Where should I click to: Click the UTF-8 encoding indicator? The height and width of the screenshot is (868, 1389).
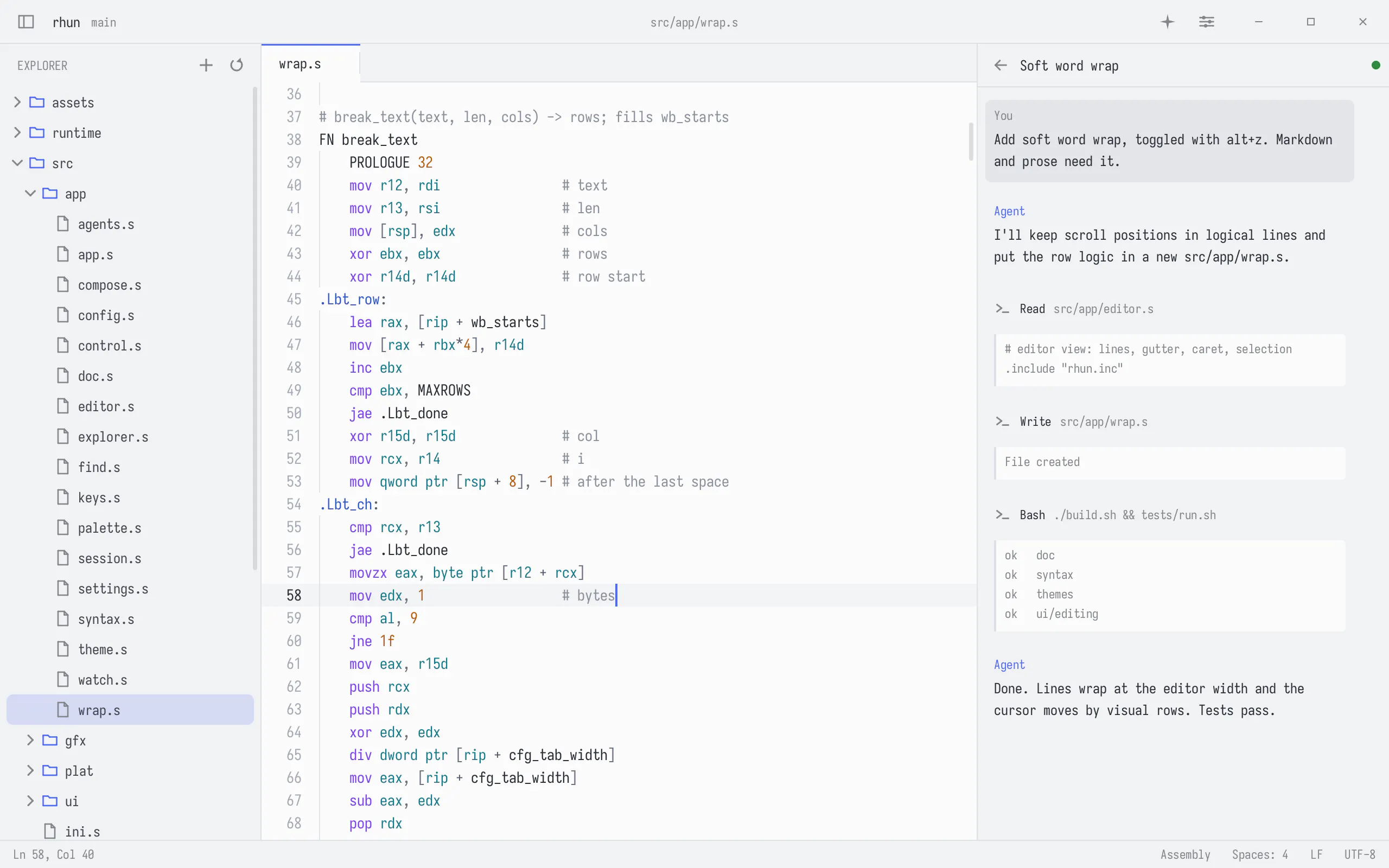click(1360, 854)
